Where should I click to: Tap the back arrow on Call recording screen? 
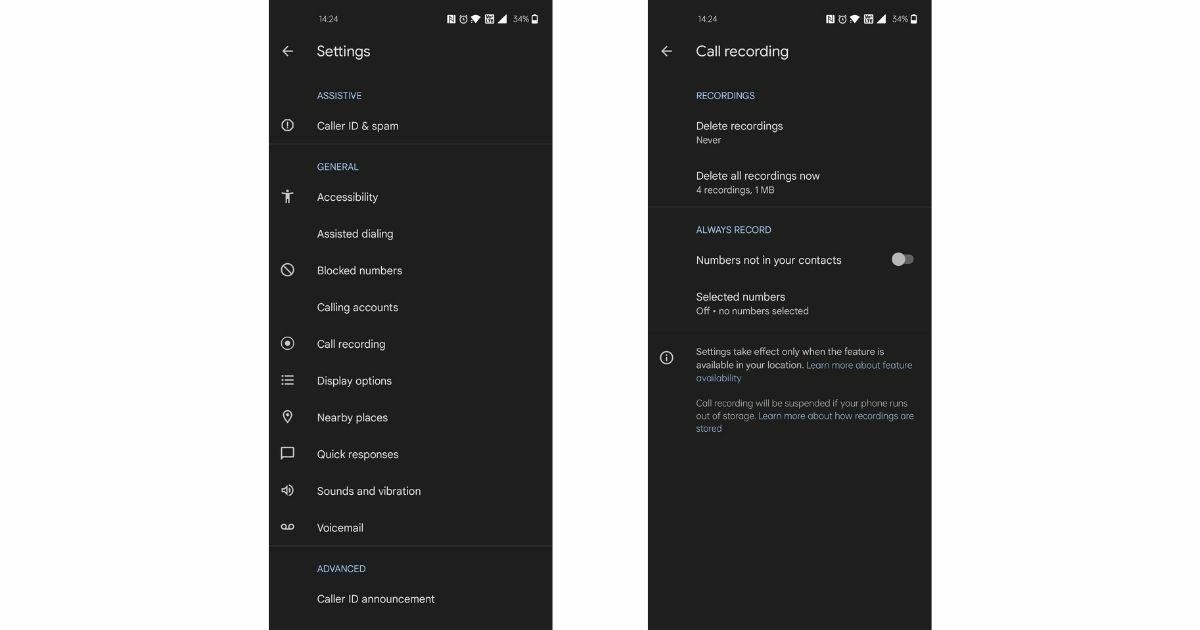coord(667,51)
